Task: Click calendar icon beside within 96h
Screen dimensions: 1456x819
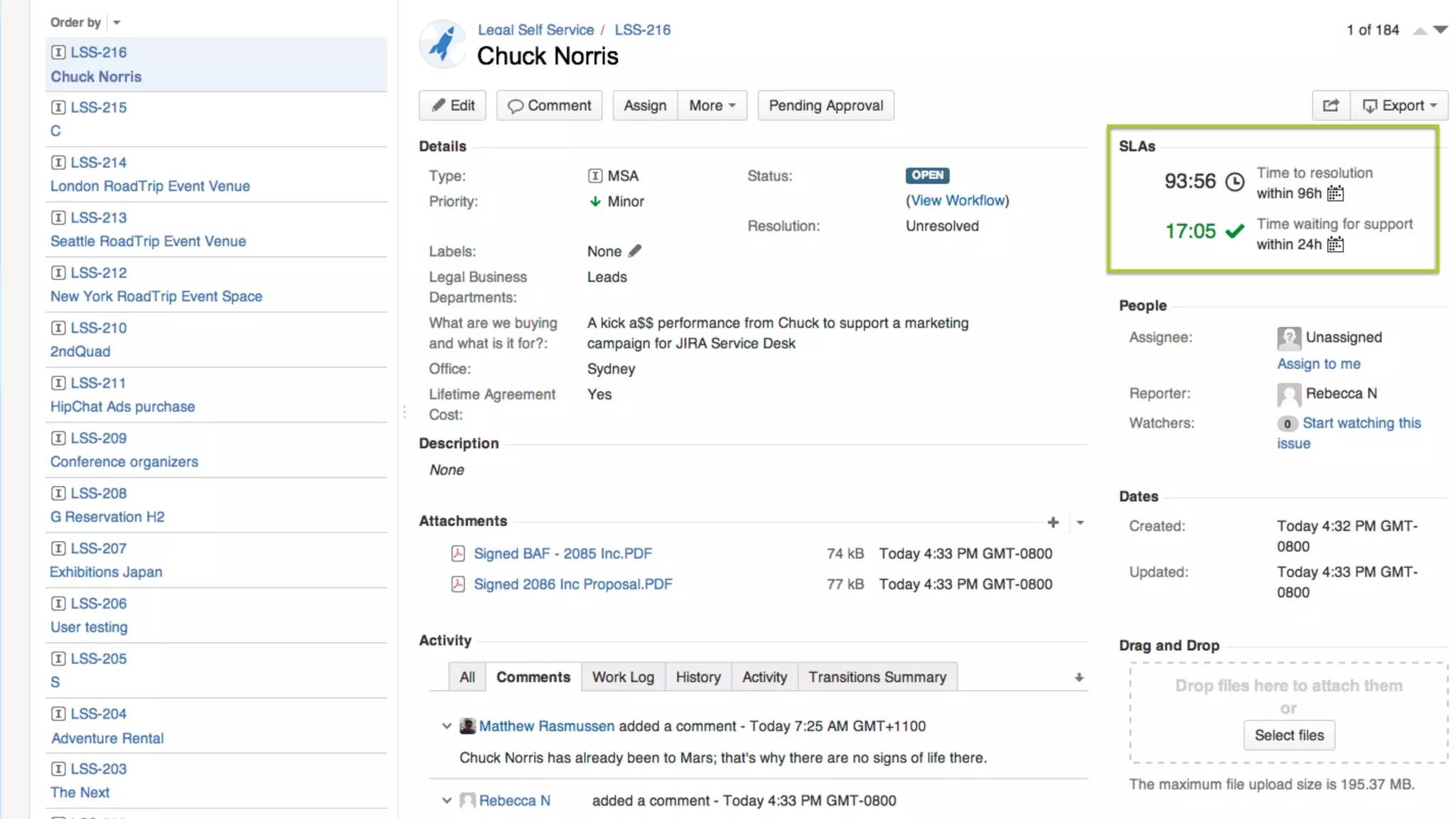Action: [1335, 193]
